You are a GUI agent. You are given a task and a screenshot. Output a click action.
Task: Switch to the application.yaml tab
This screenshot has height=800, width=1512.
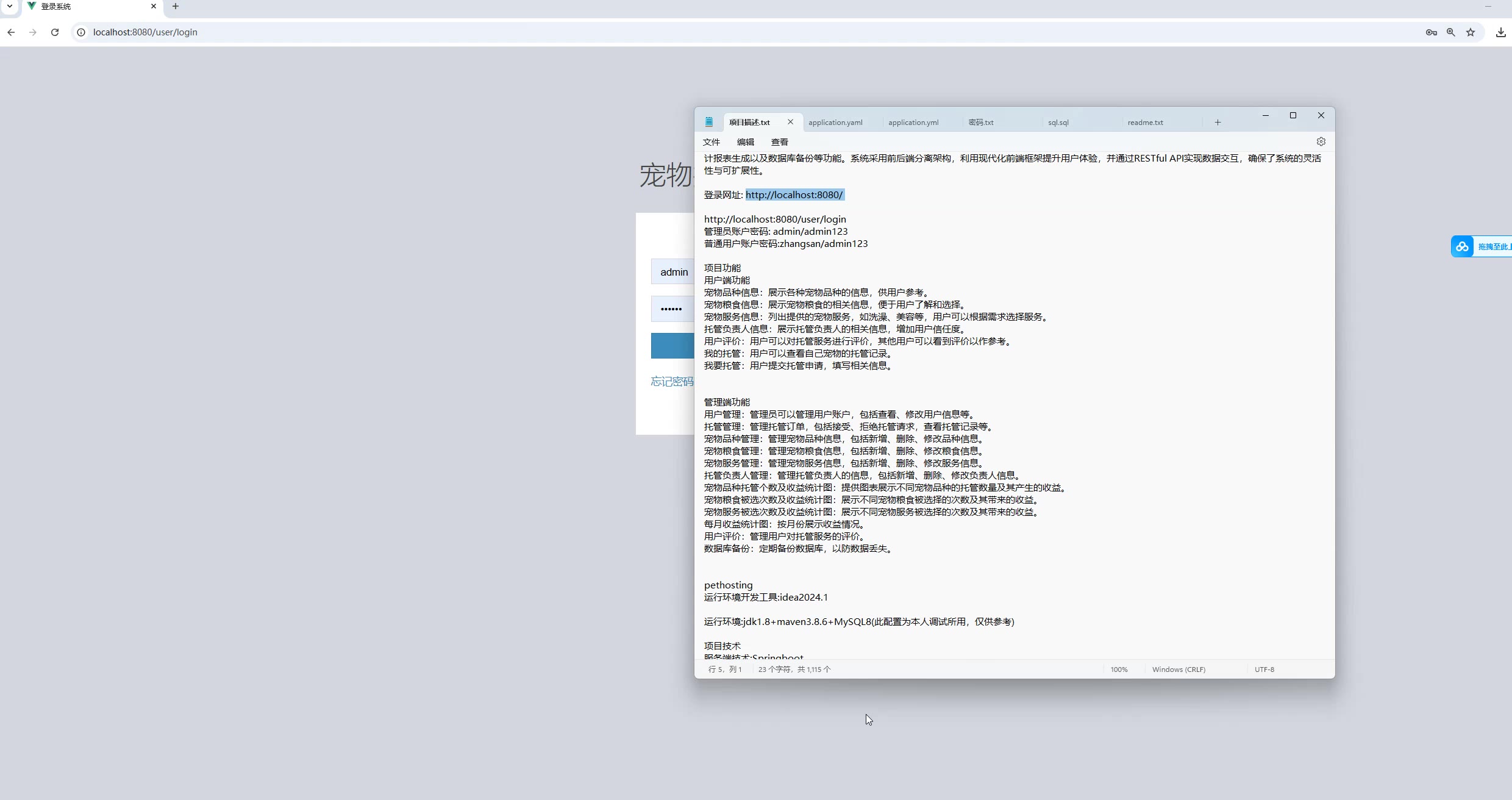point(835,123)
